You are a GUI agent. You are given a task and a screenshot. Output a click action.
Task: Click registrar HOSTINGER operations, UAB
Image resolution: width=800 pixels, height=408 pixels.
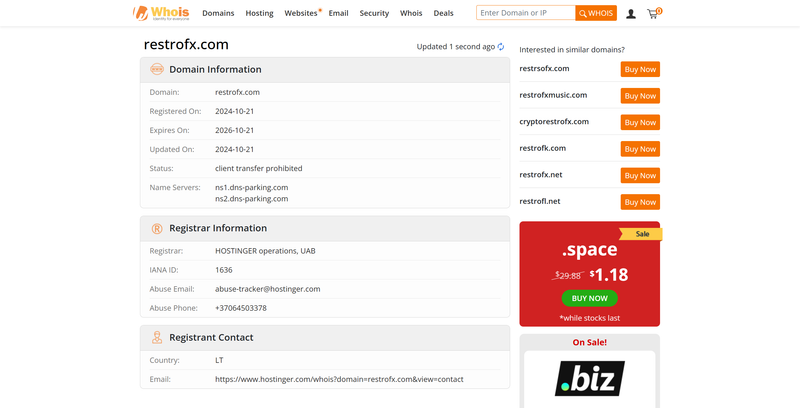(x=265, y=251)
